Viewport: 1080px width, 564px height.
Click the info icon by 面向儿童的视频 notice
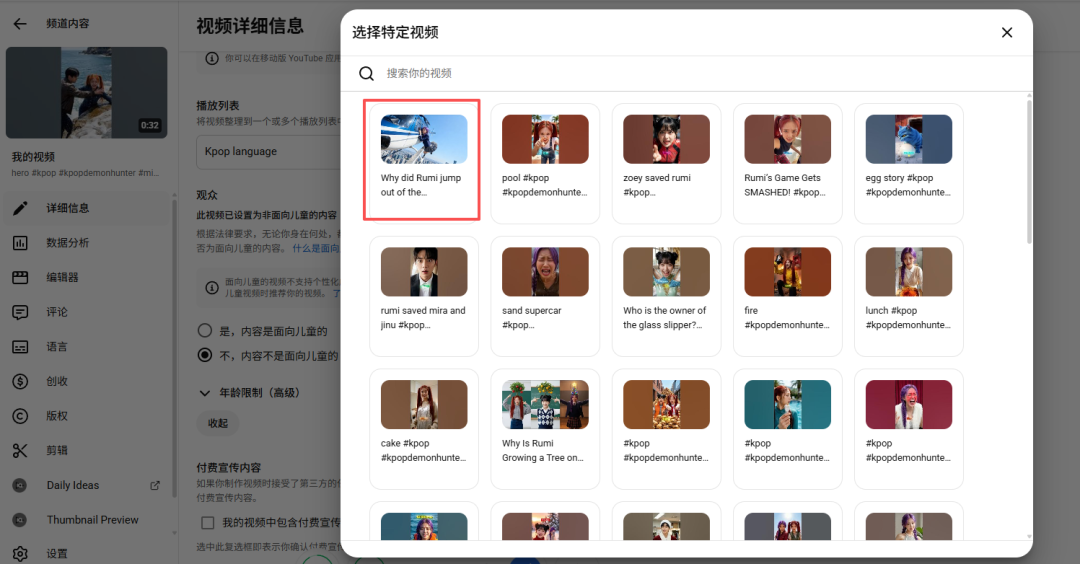click(x=212, y=288)
